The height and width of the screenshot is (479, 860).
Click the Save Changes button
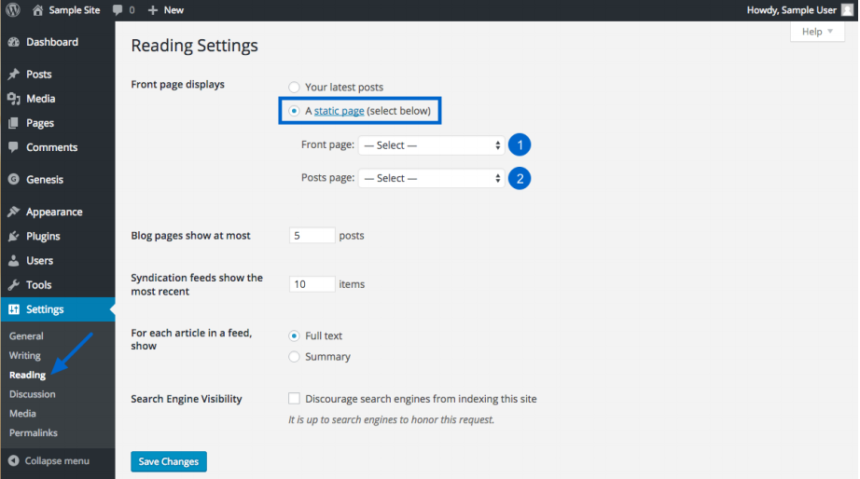168,461
